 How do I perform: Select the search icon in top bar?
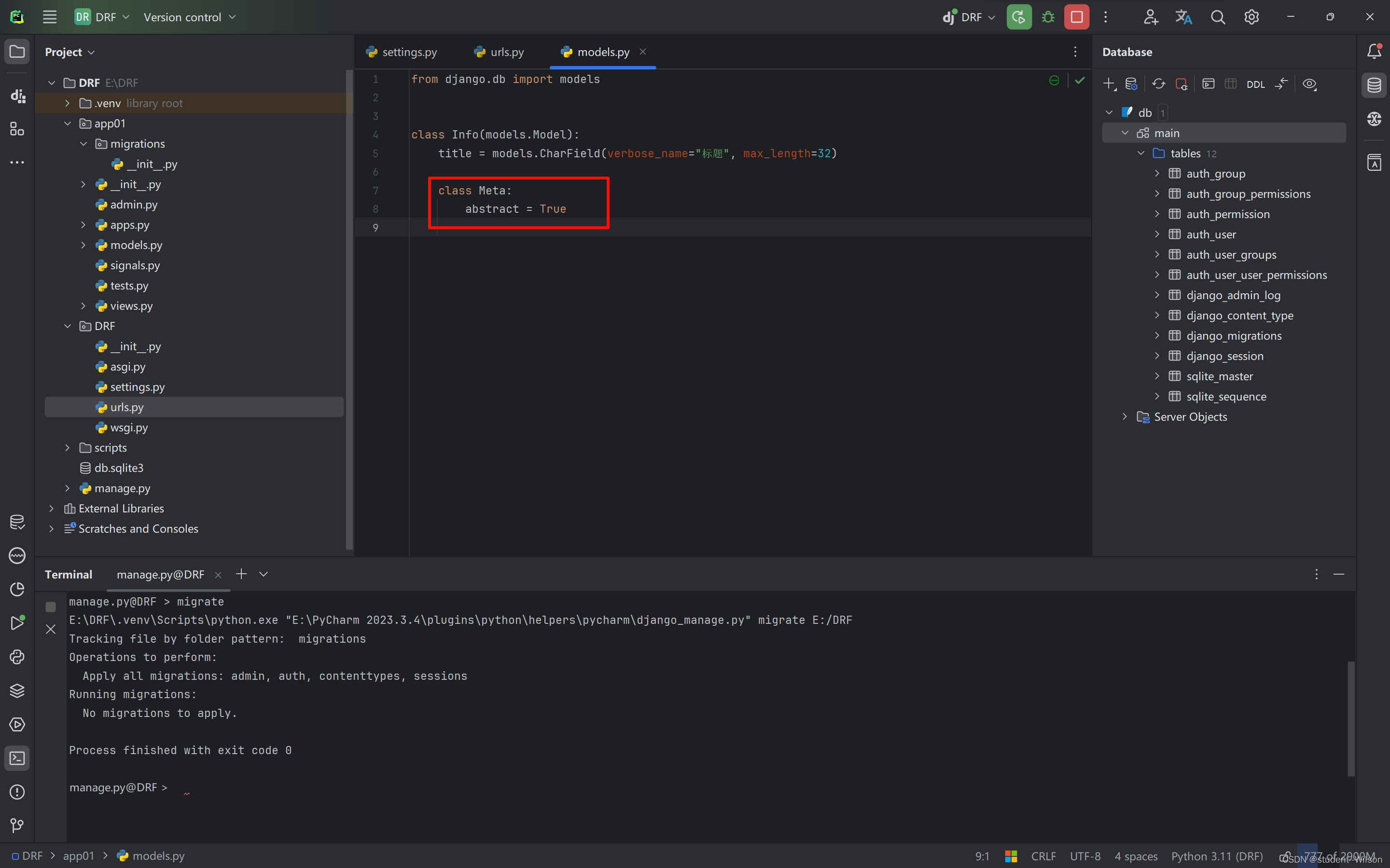point(1218,17)
